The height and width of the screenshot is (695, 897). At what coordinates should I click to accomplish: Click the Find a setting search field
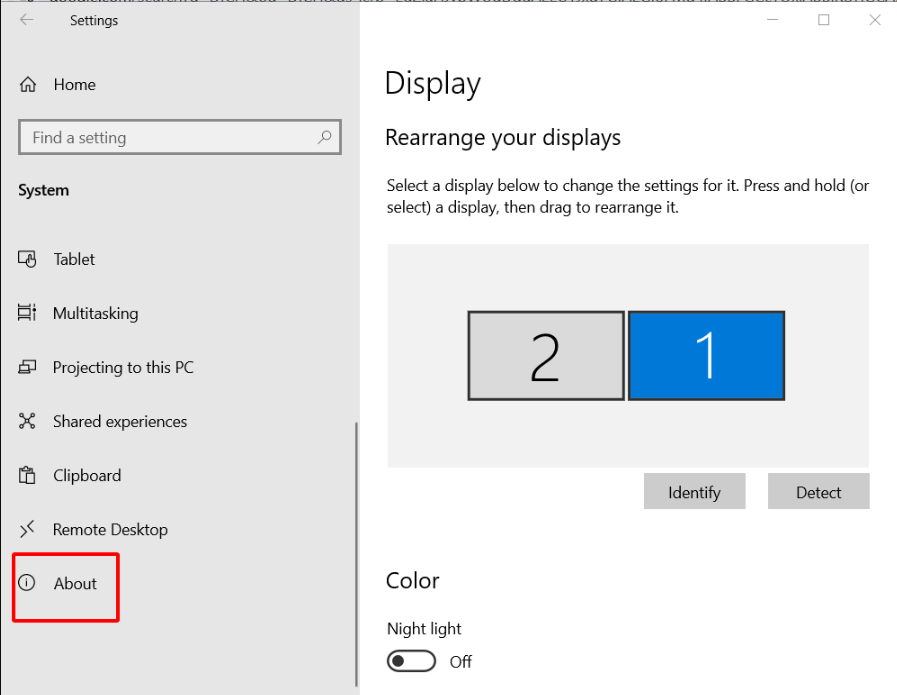click(170, 138)
